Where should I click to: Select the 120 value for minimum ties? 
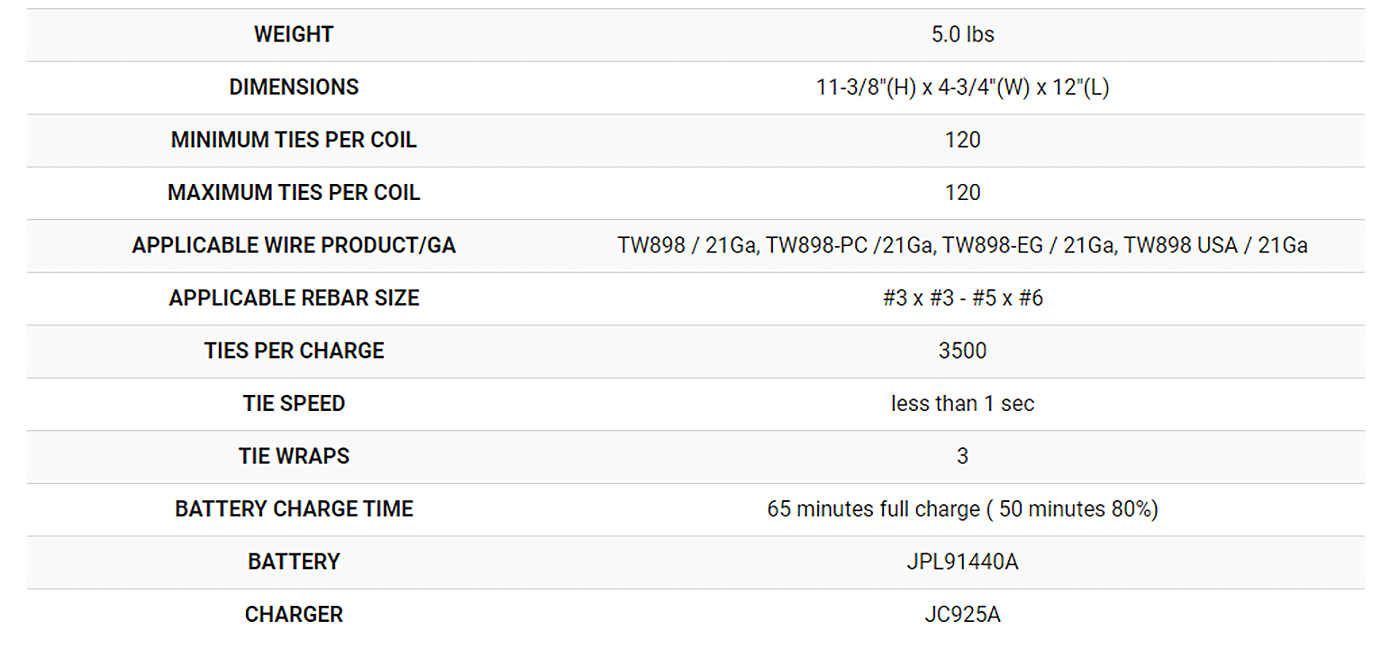pyautogui.click(x=962, y=140)
